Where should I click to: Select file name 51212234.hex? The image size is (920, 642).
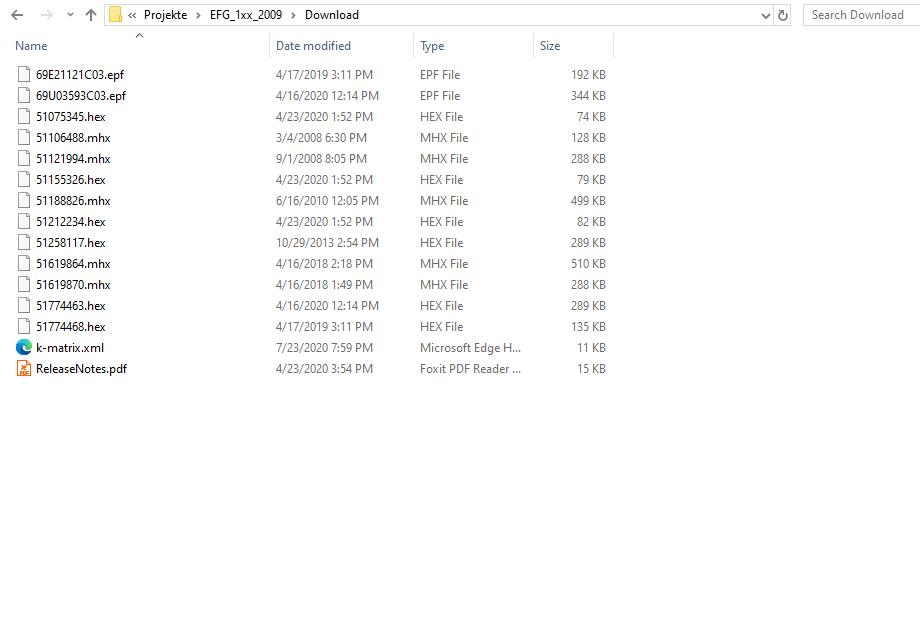coord(70,222)
